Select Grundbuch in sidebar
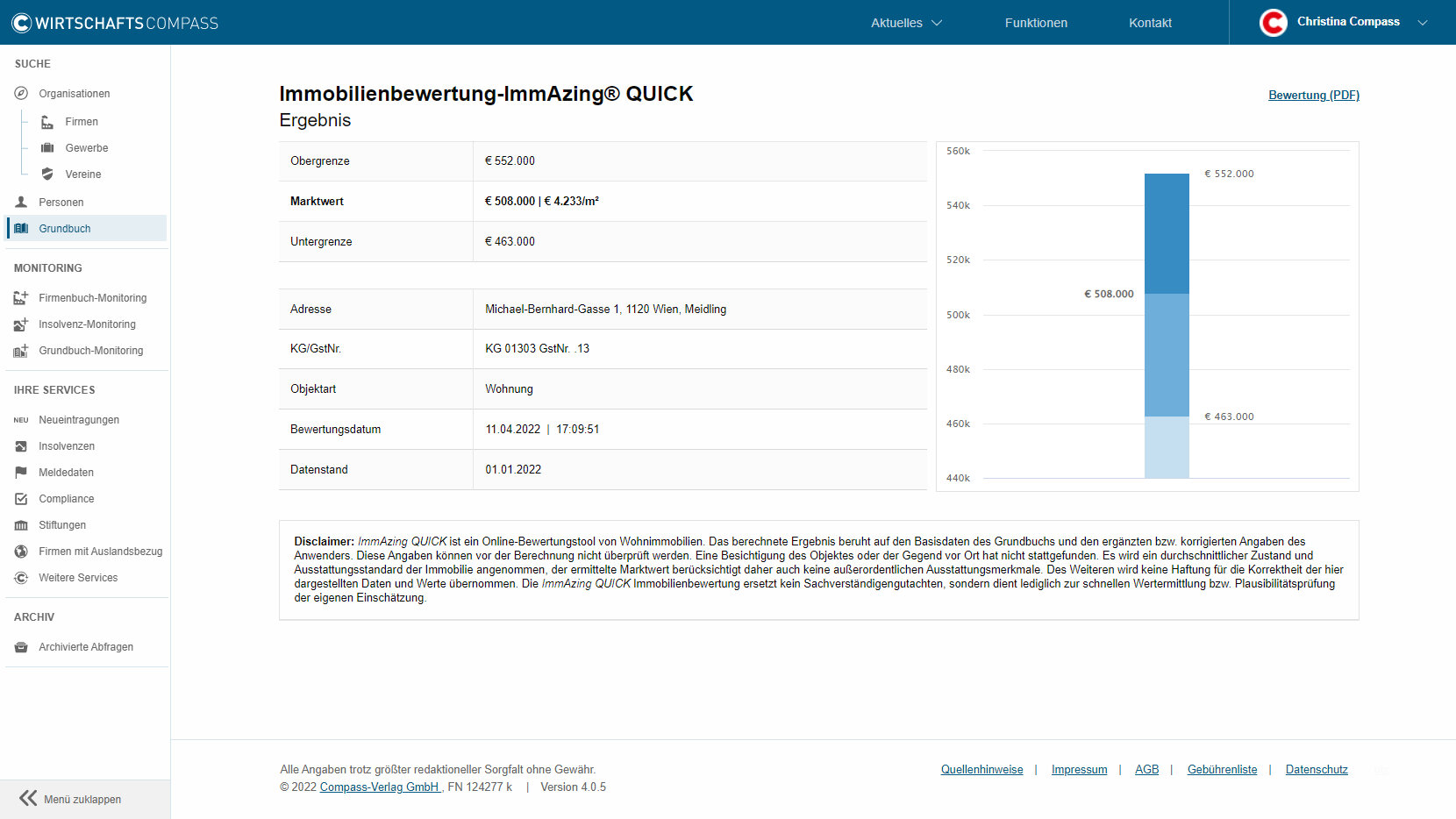This screenshot has height=819, width=1456. [x=86, y=228]
